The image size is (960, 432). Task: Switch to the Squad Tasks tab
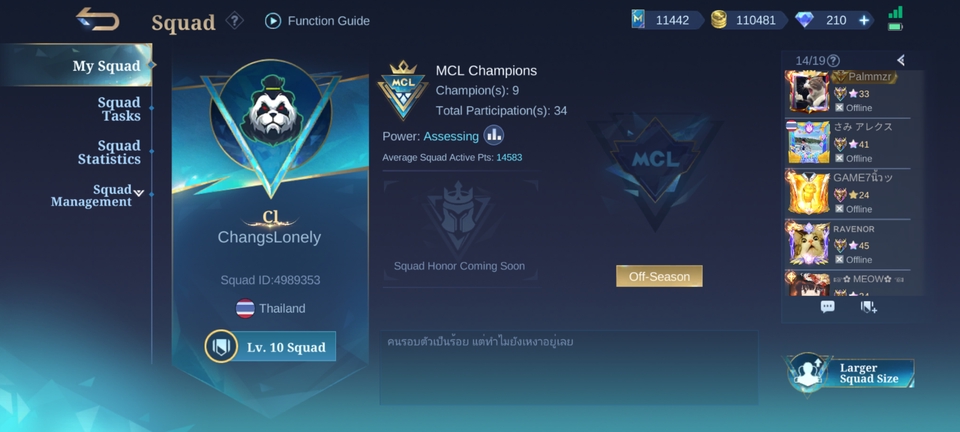coord(119,109)
